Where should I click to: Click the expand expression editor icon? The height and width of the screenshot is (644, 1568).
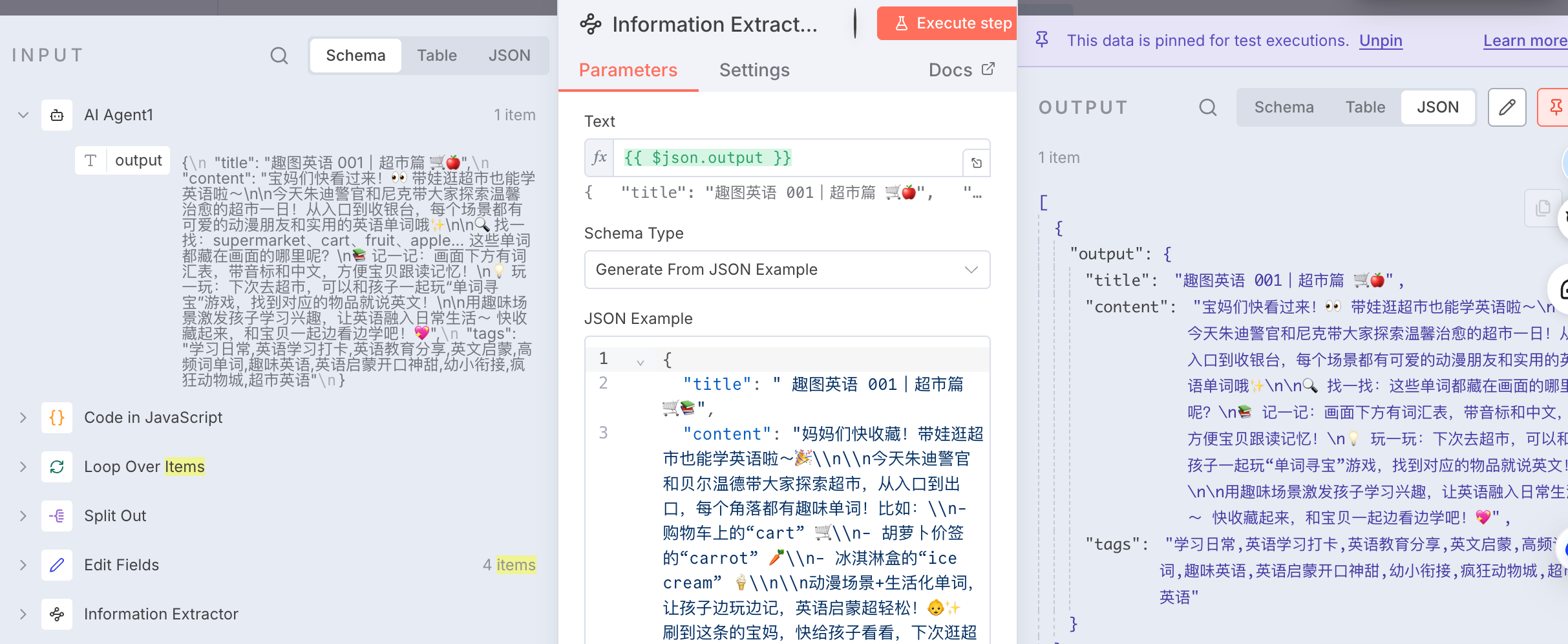click(977, 163)
